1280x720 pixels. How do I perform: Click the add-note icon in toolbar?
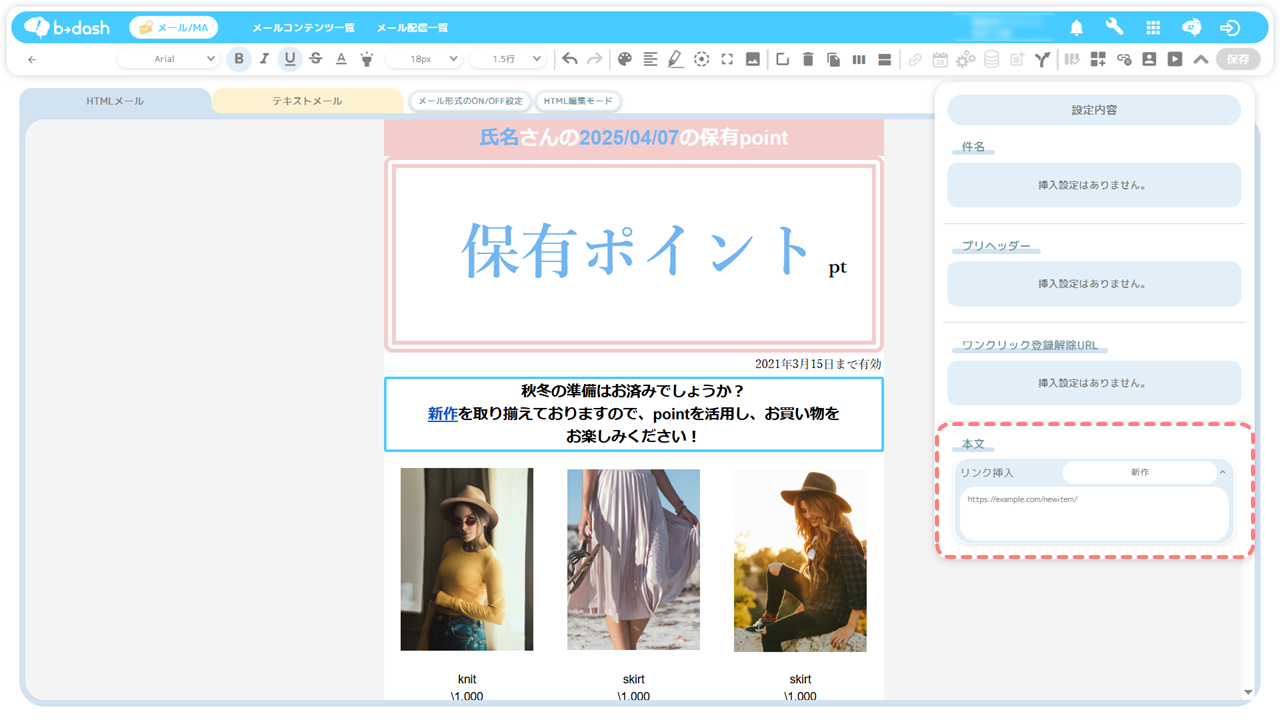click(1017, 59)
